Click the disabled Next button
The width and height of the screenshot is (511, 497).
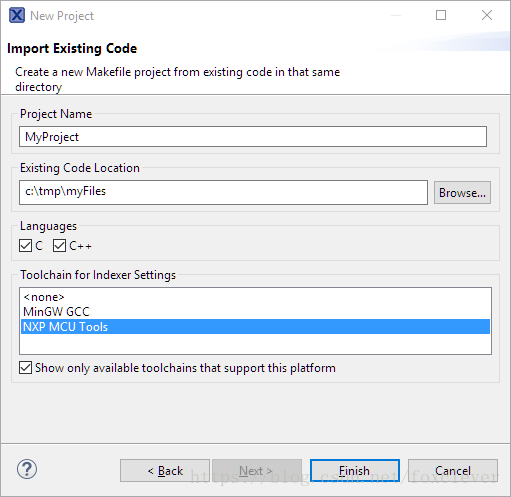tap(257, 471)
